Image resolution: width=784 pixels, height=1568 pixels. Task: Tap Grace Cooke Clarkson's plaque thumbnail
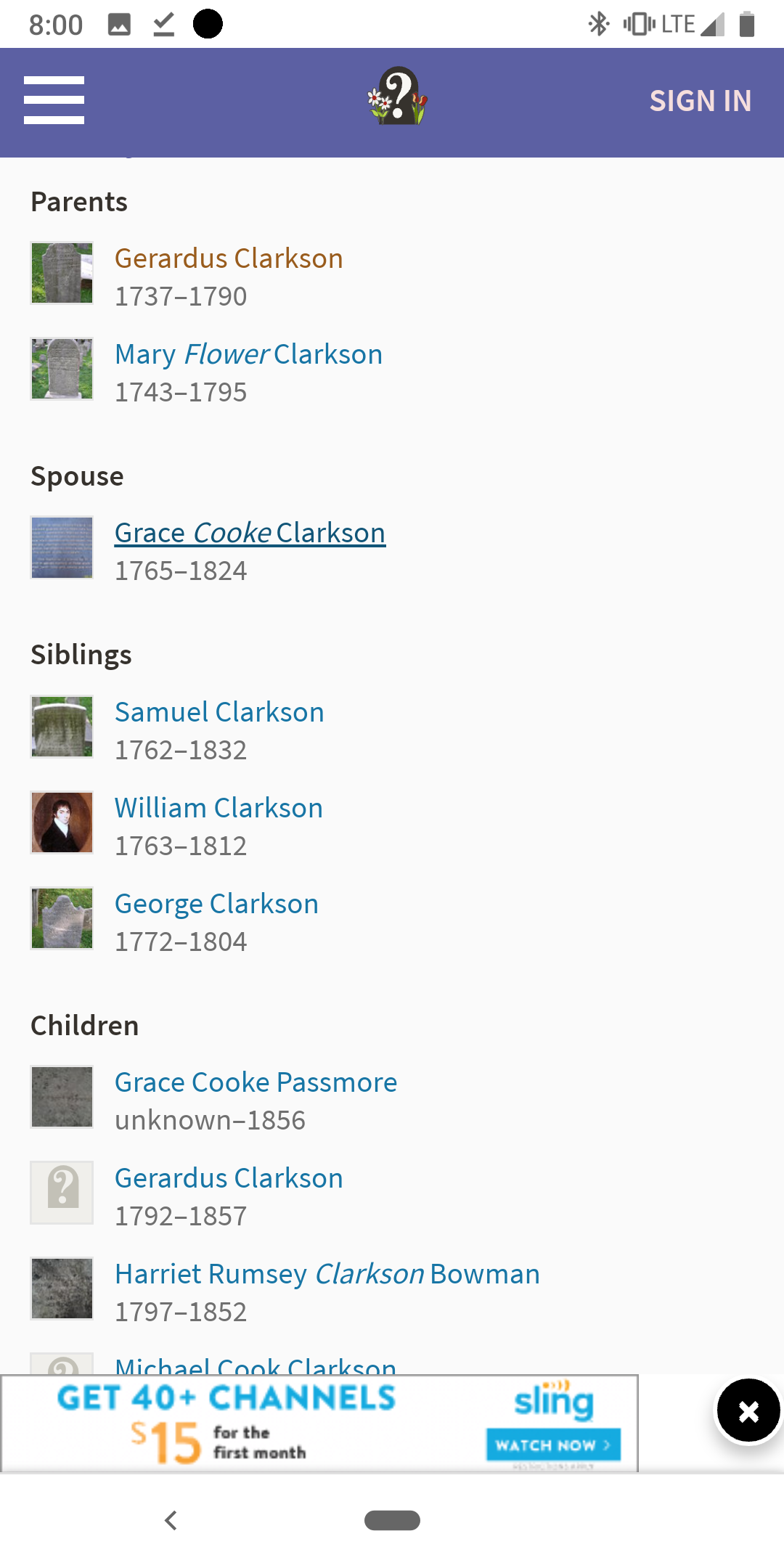(x=62, y=547)
